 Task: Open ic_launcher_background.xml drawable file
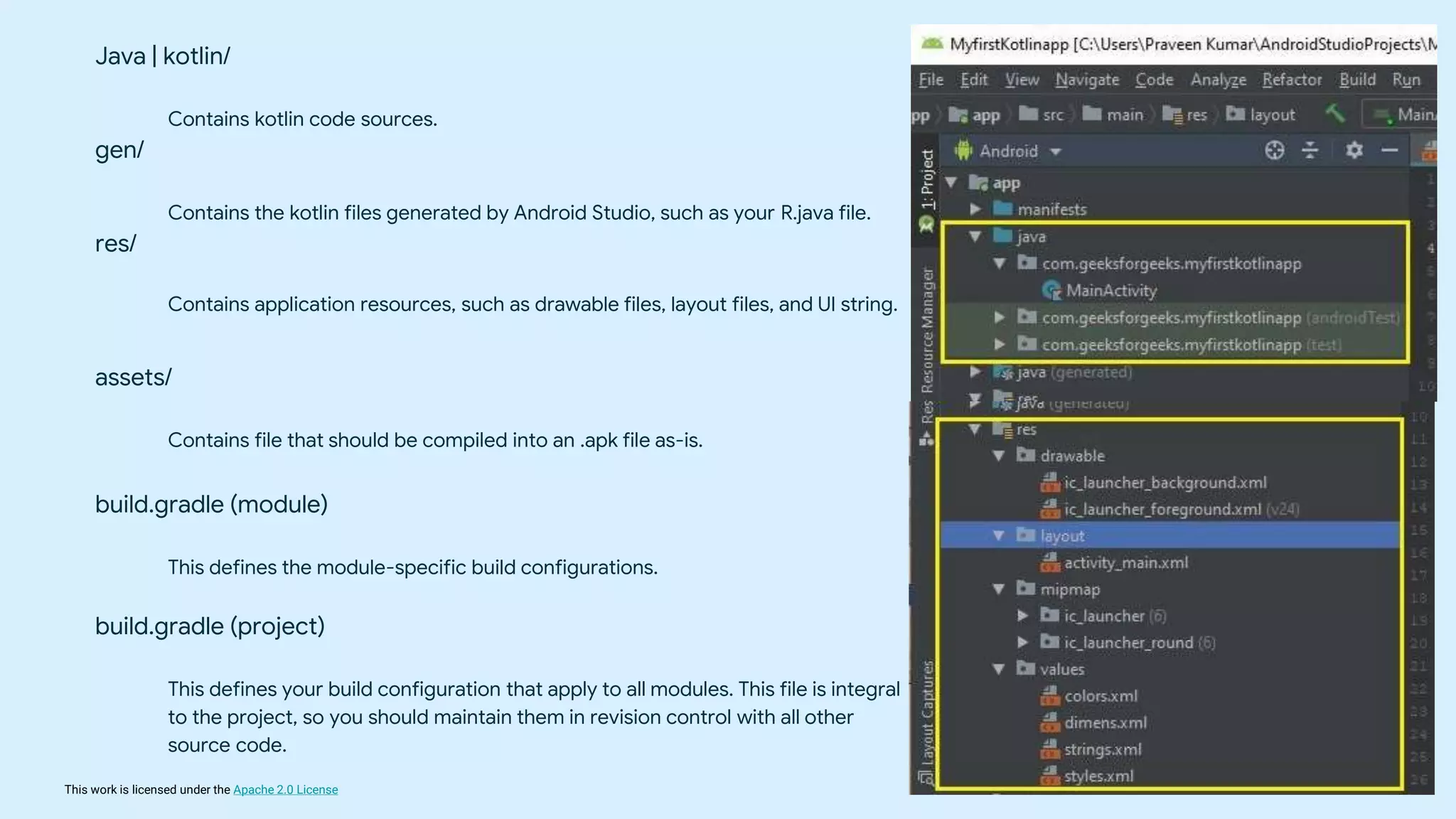coord(1165,483)
